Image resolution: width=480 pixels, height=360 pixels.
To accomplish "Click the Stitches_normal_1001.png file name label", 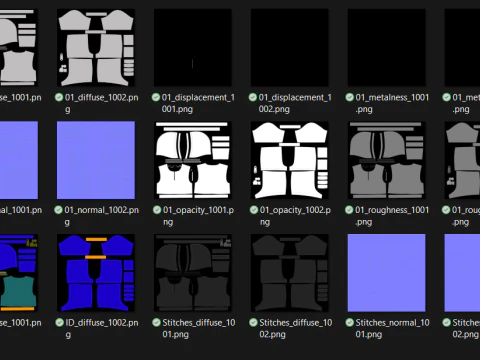I will (392, 328).
